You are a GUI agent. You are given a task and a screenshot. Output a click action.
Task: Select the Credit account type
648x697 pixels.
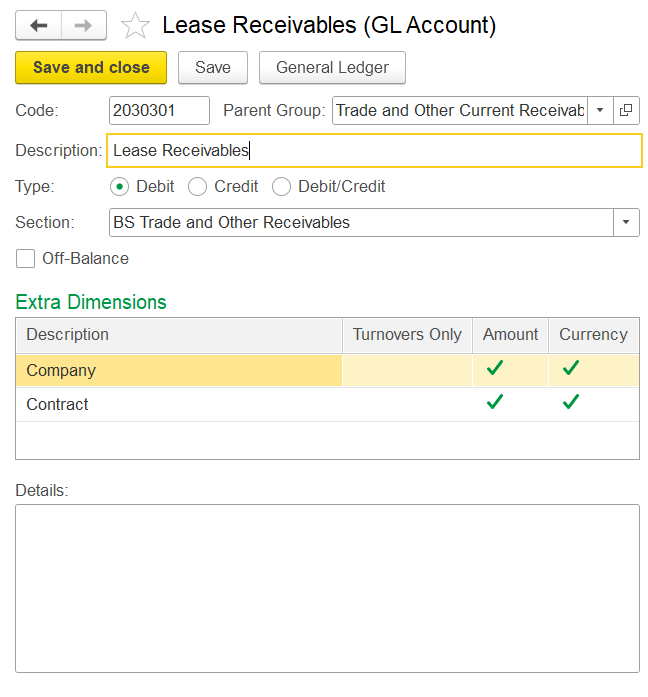198,186
